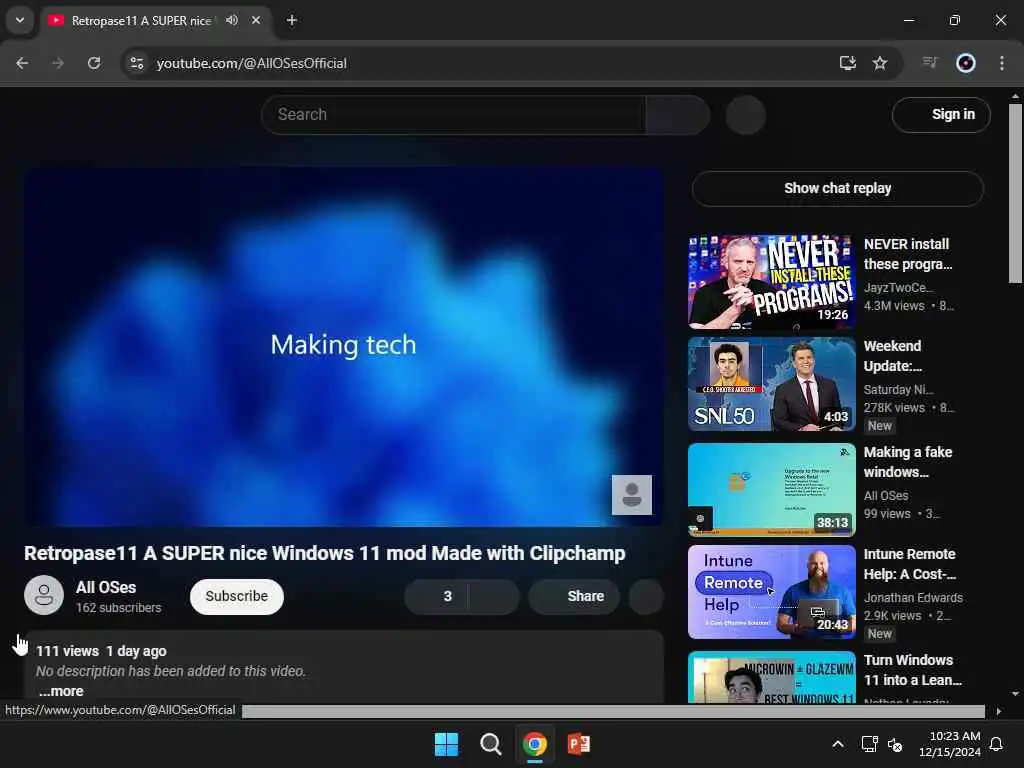Click the scroll-right arrow of horizontal scrollbar
This screenshot has height=768, width=1024.
click(999, 711)
